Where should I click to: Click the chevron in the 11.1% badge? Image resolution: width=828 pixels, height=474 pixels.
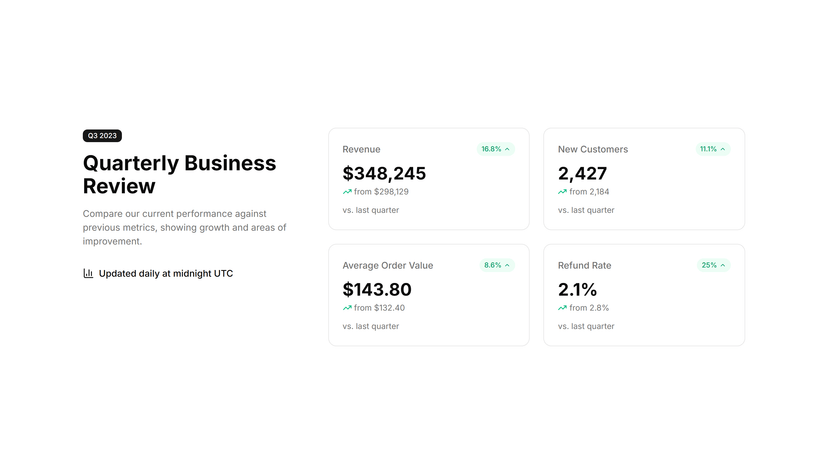pyautogui.click(x=723, y=149)
